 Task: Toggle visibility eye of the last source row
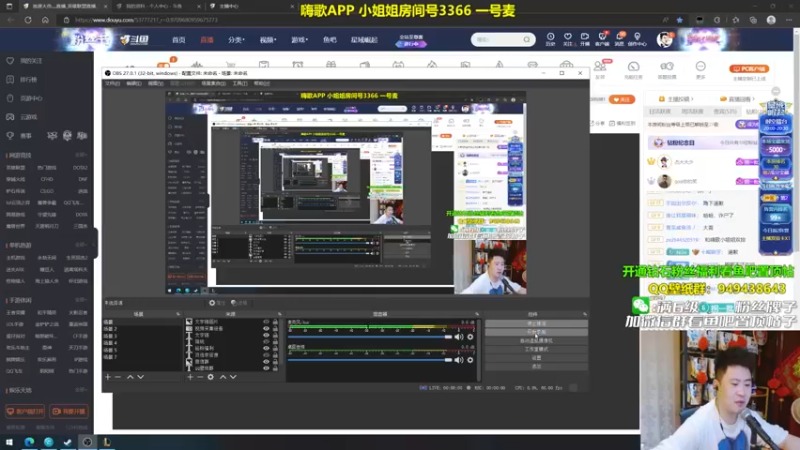[x=266, y=368]
